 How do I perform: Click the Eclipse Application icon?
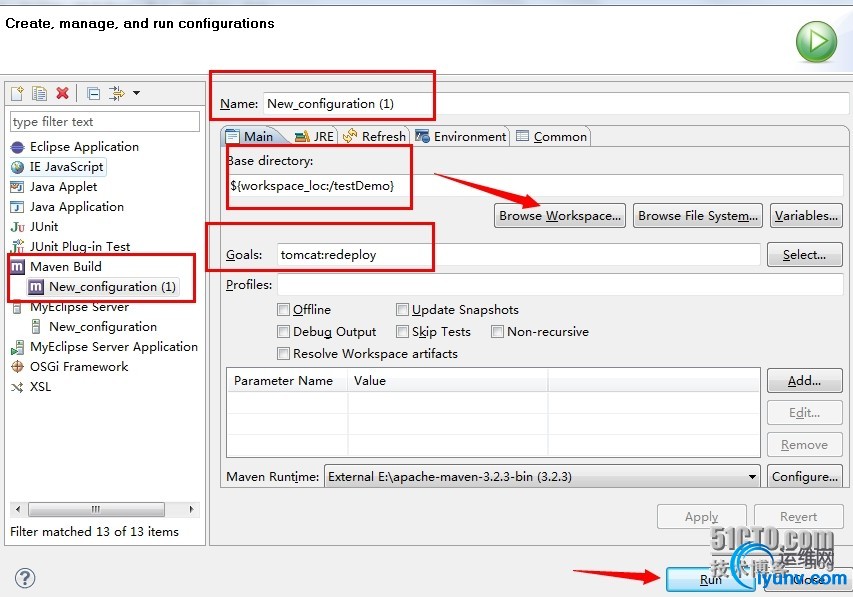tap(17, 147)
